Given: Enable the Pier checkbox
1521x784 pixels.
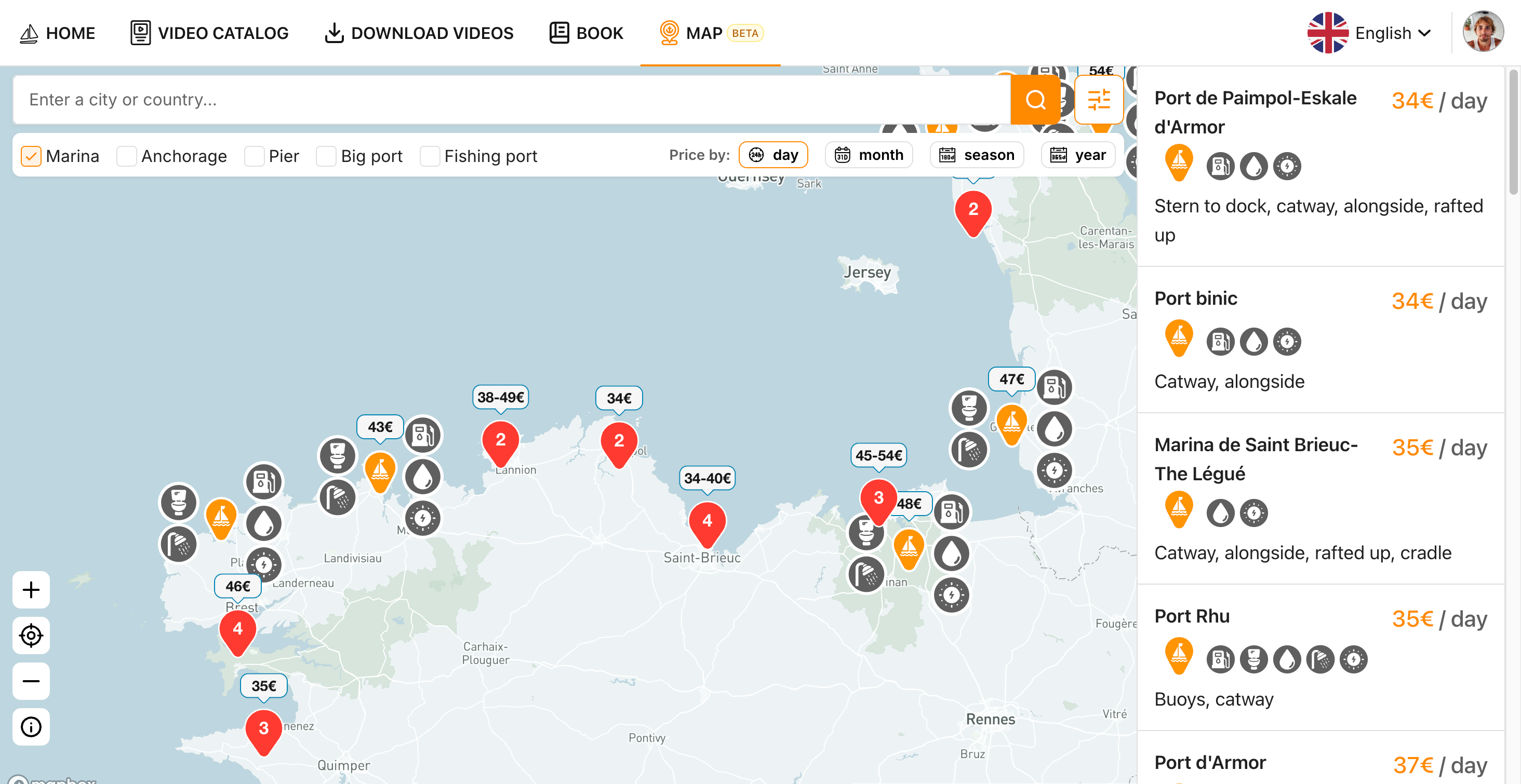Looking at the screenshot, I should [254, 156].
